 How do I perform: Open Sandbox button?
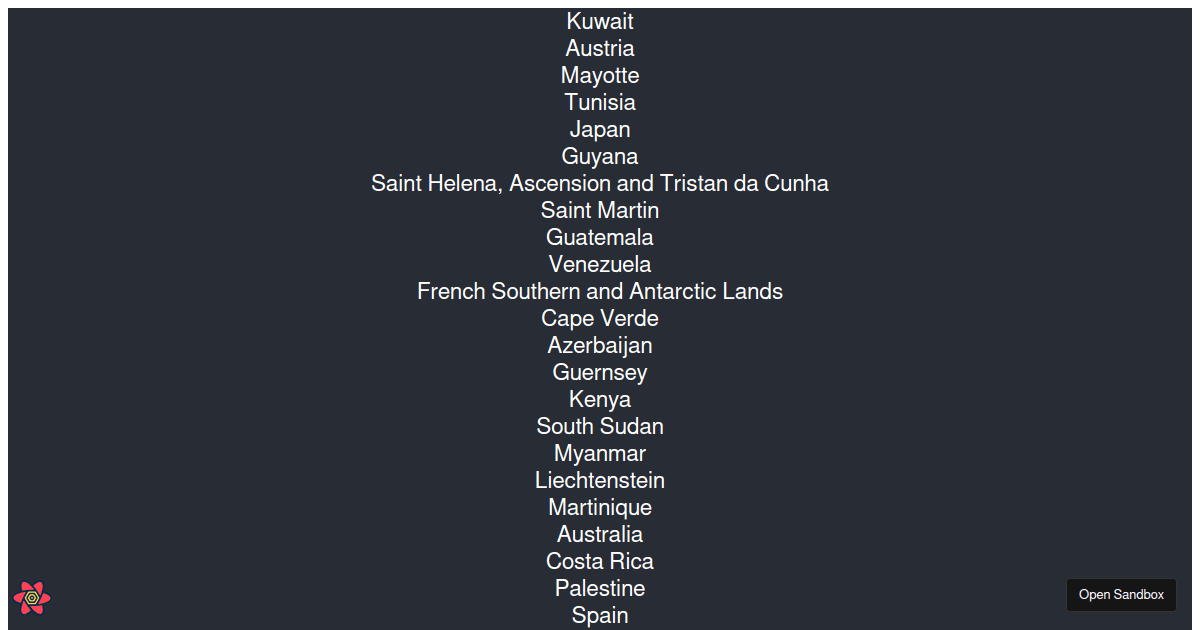[x=1121, y=595]
